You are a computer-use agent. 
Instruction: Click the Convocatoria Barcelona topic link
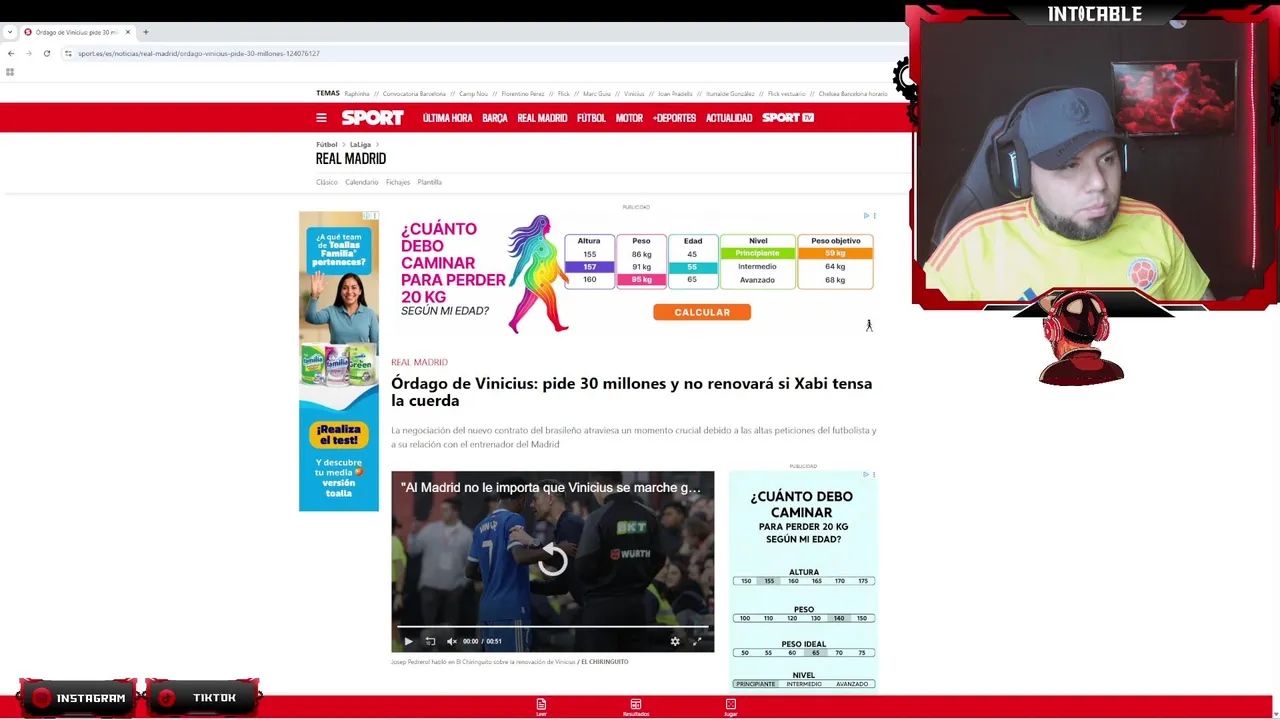414,94
